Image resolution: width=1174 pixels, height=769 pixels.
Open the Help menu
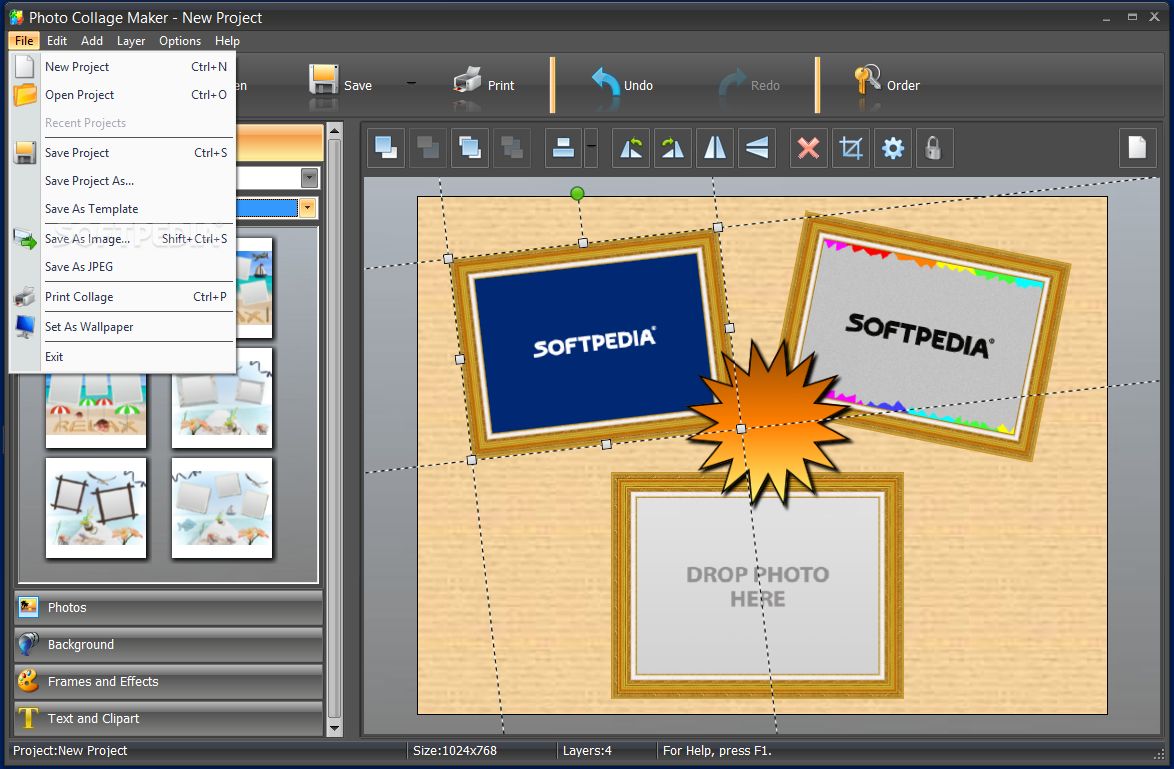click(227, 40)
